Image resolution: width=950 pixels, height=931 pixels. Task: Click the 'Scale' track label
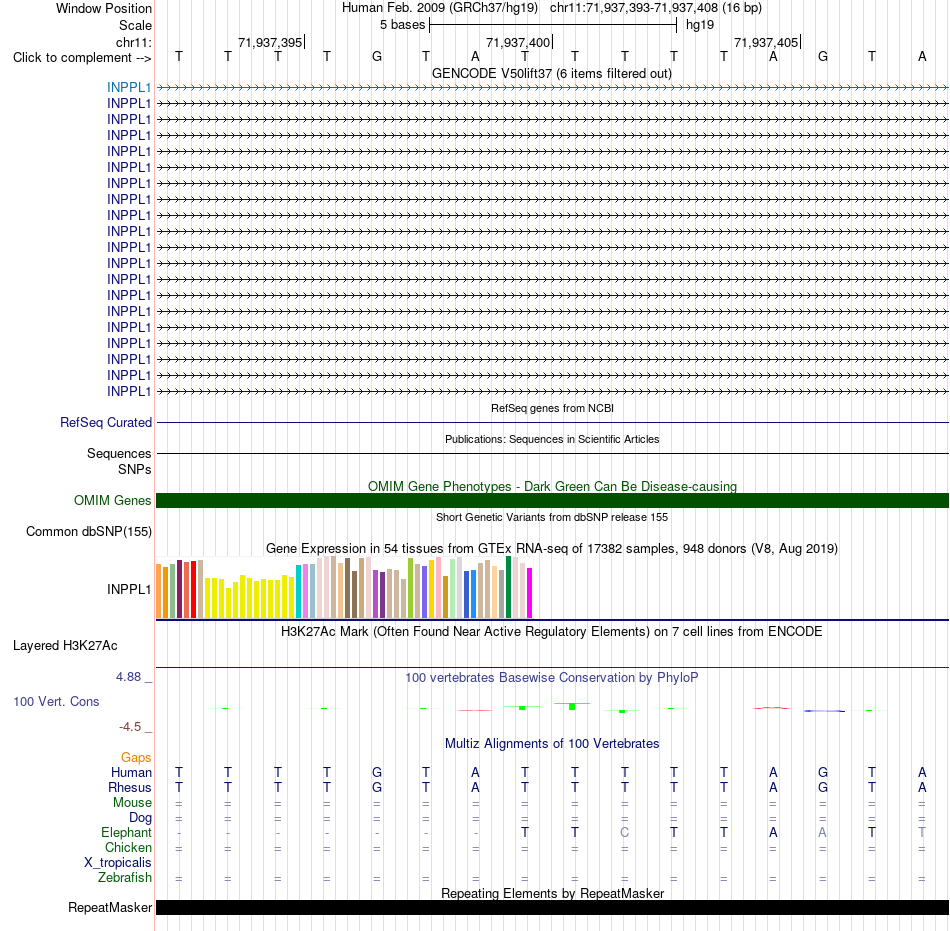(x=135, y=25)
